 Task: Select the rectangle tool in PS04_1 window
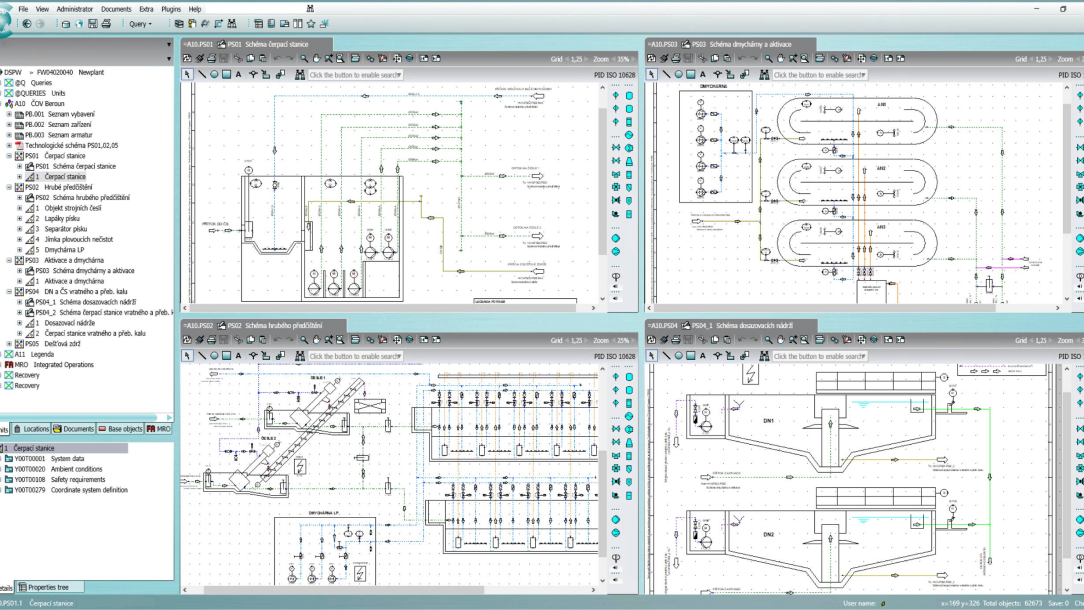tap(691, 356)
